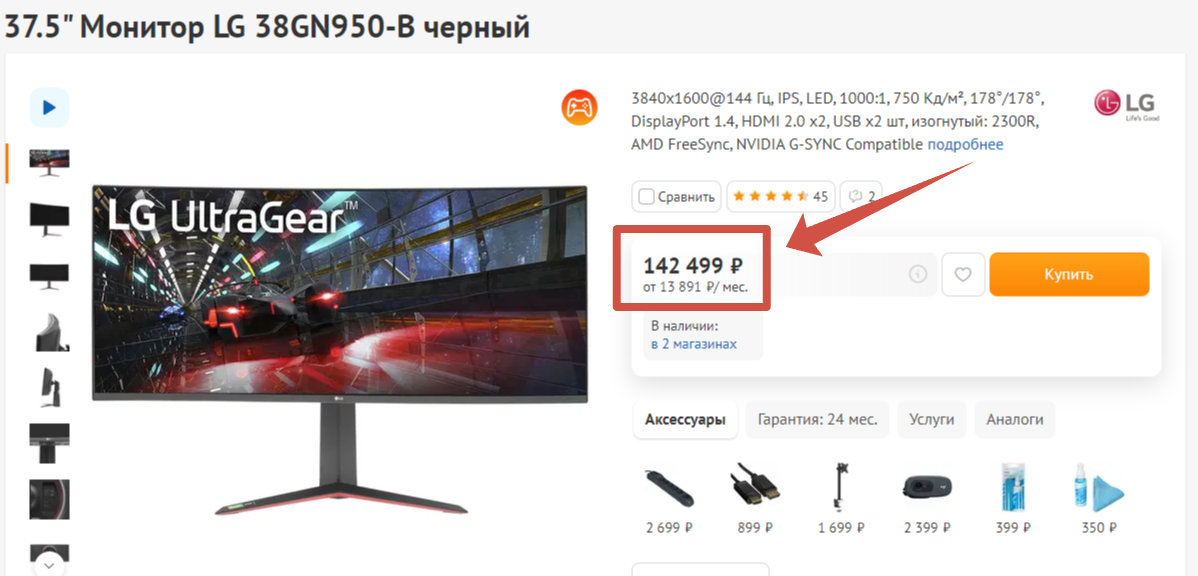
Task: Select the DisplayPort cable accessory for 899 ₽
Action: pos(755,484)
